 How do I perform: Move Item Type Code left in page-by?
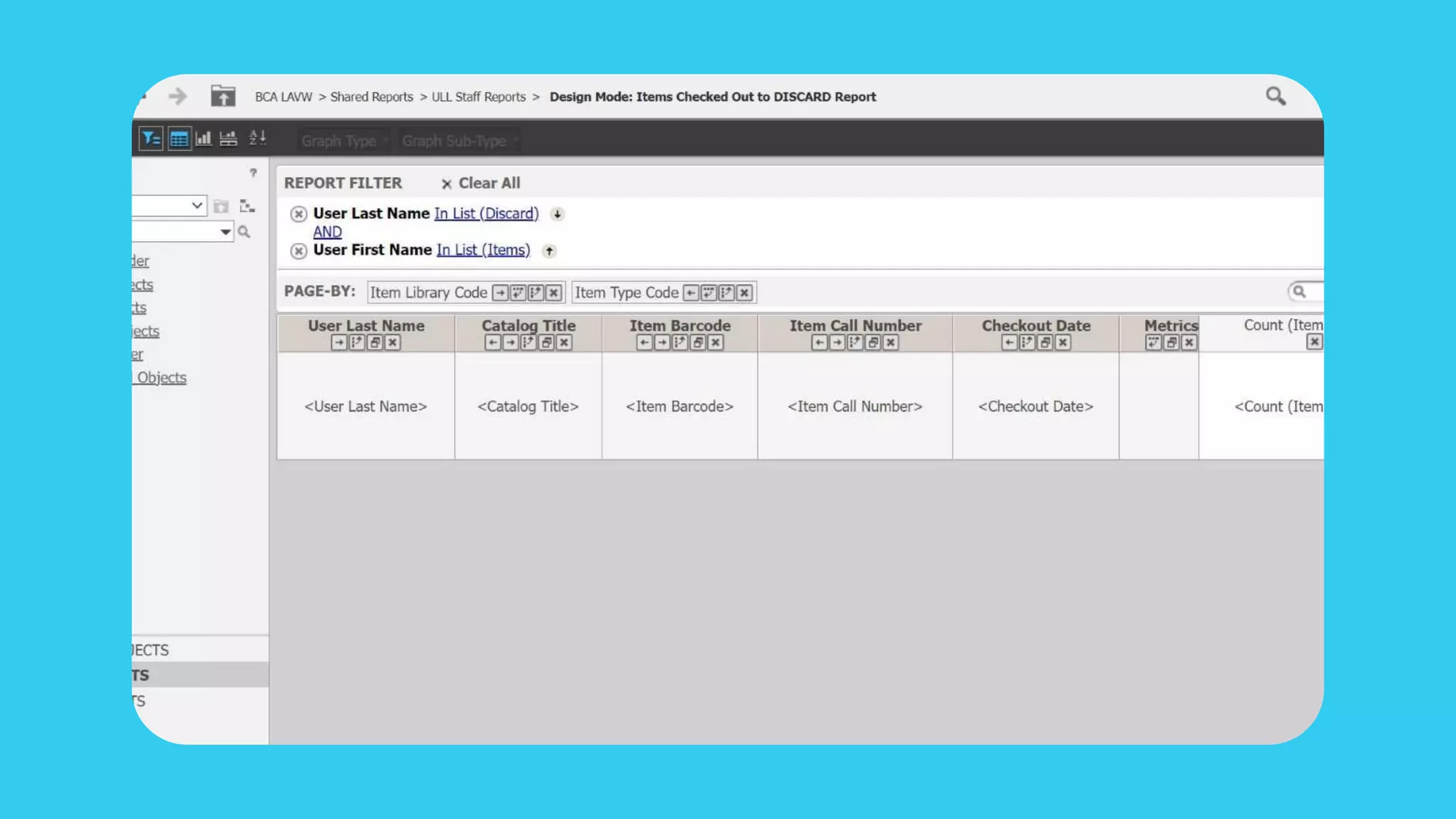tap(690, 293)
